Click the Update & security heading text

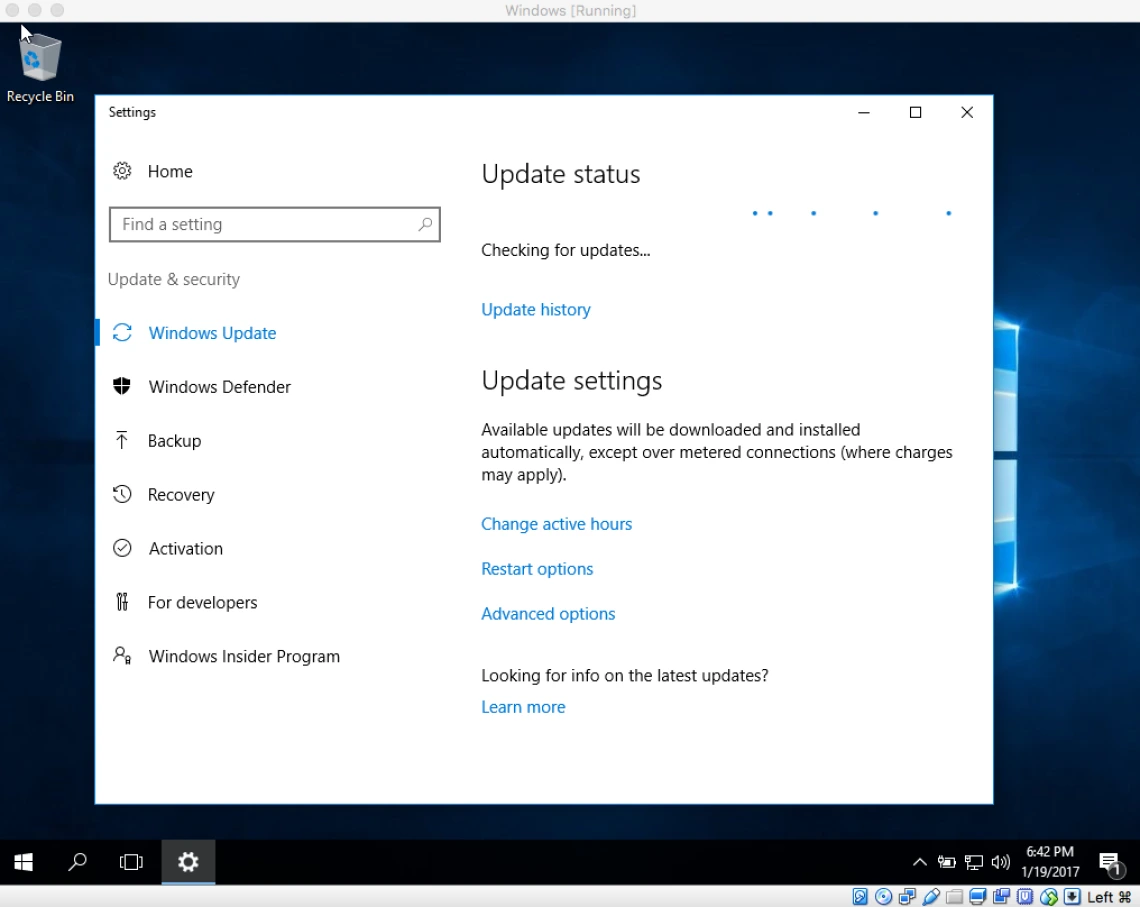tap(174, 279)
